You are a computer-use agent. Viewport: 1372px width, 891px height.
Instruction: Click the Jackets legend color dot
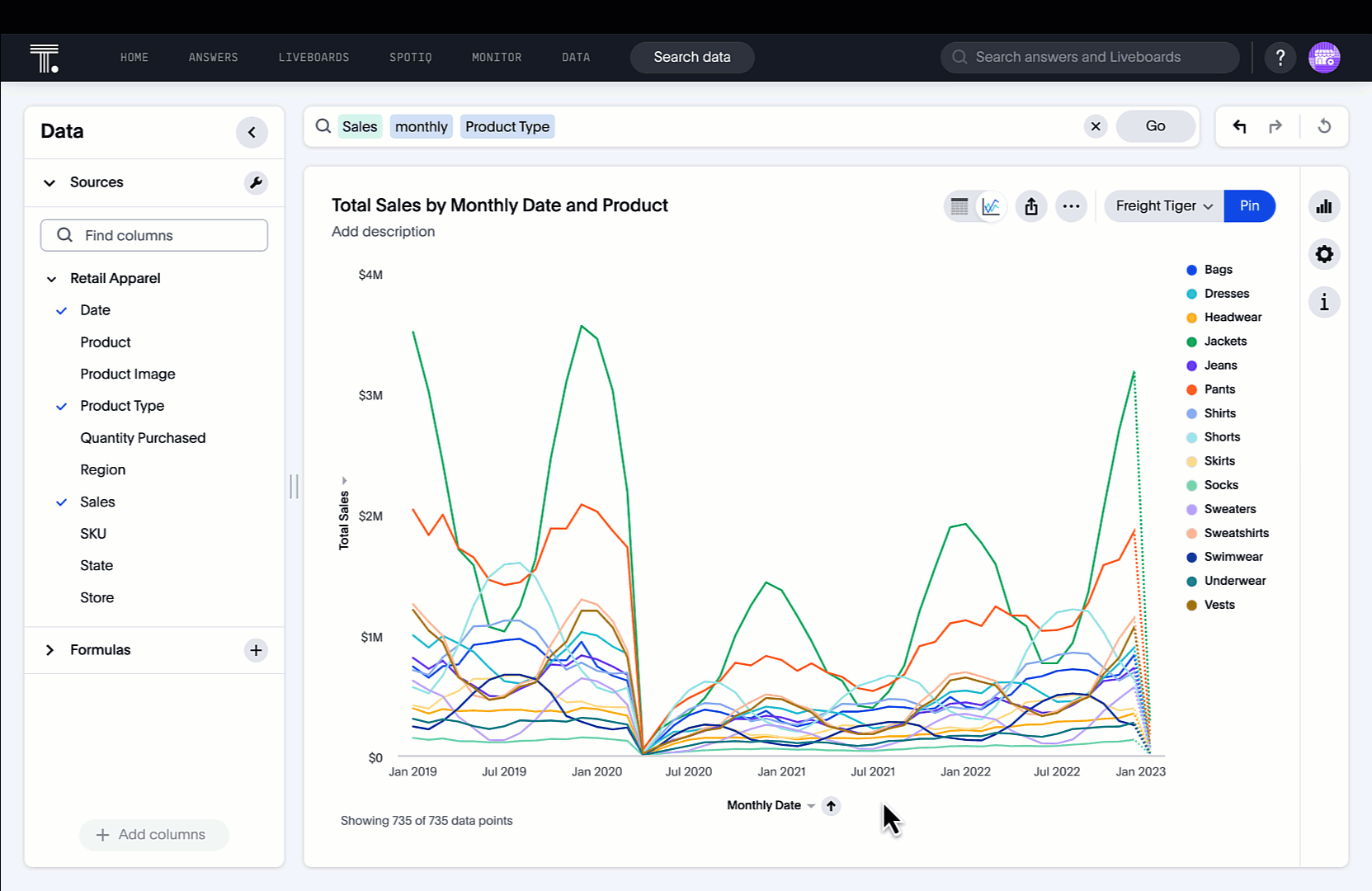(1191, 342)
